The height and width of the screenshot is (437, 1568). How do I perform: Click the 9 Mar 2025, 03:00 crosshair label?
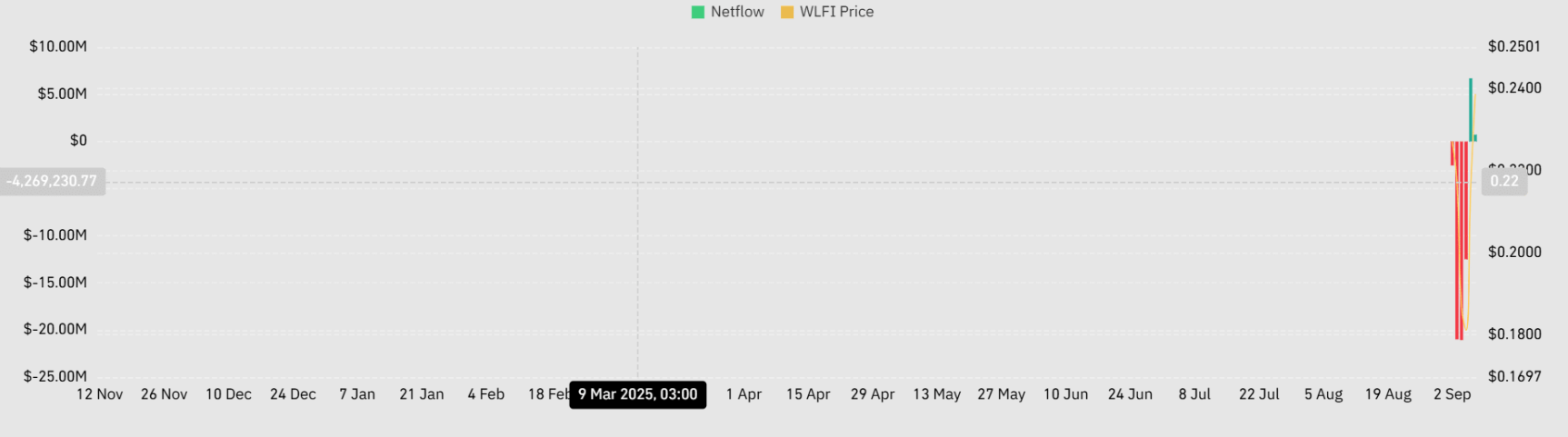(x=637, y=394)
